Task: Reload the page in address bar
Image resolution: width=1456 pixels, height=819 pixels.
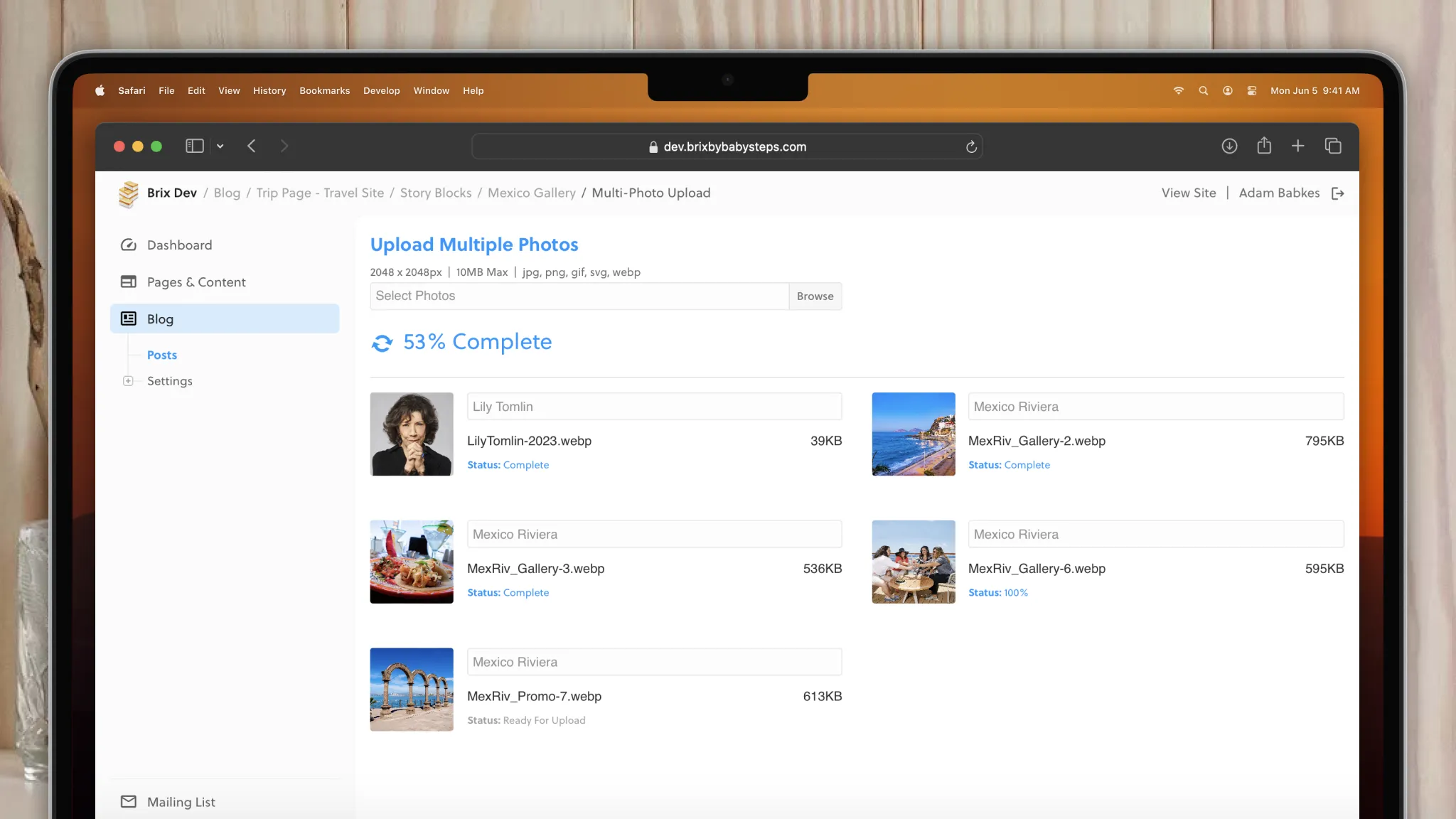Action: [x=971, y=147]
